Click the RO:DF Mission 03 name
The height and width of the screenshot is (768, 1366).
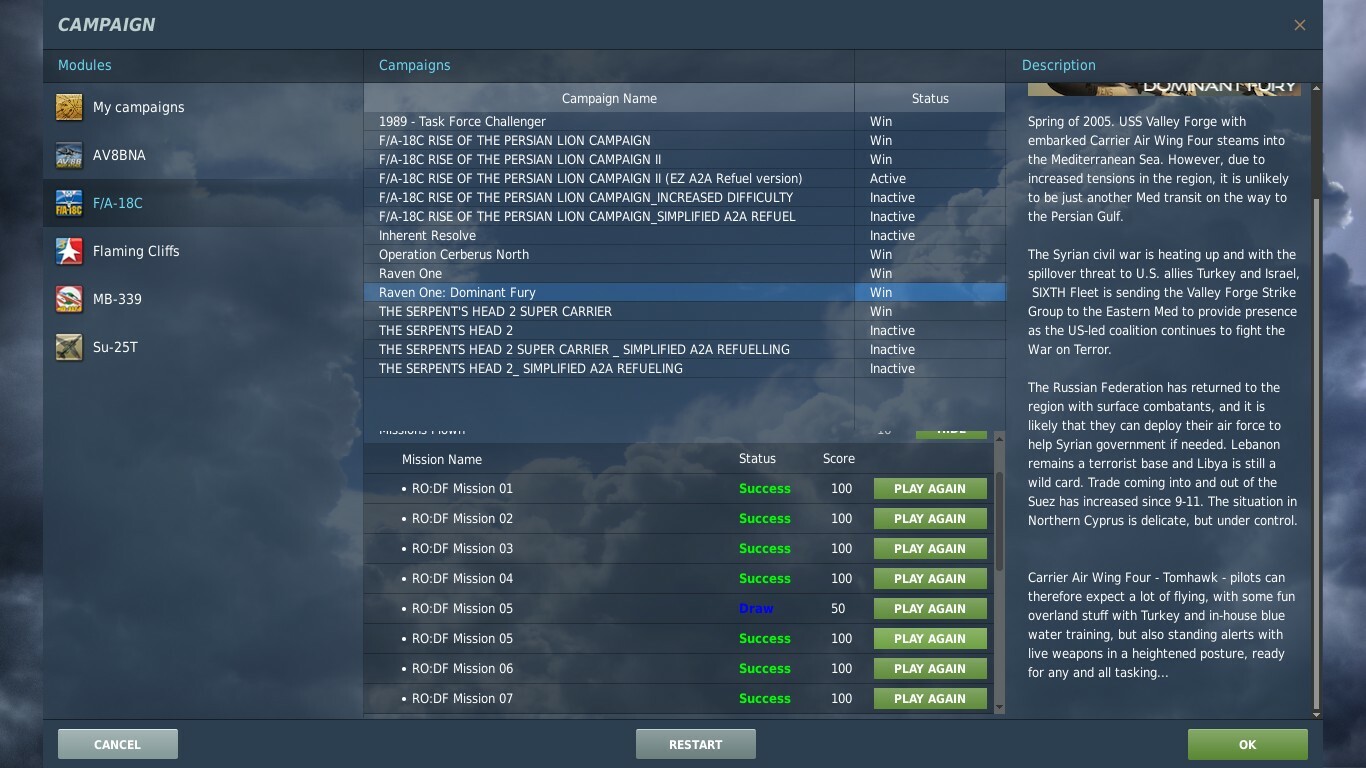pos(462,548)
